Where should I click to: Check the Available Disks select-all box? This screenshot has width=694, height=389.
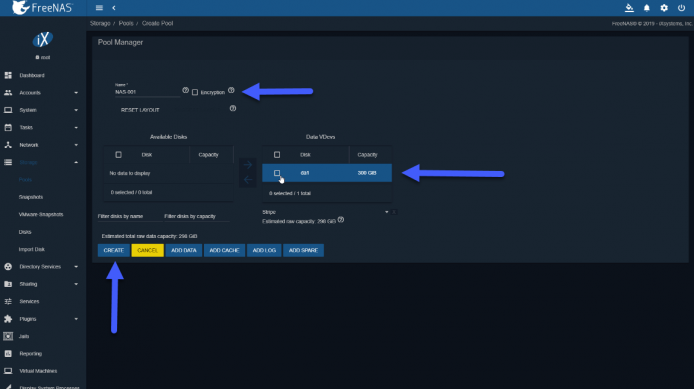coord(118,154)
